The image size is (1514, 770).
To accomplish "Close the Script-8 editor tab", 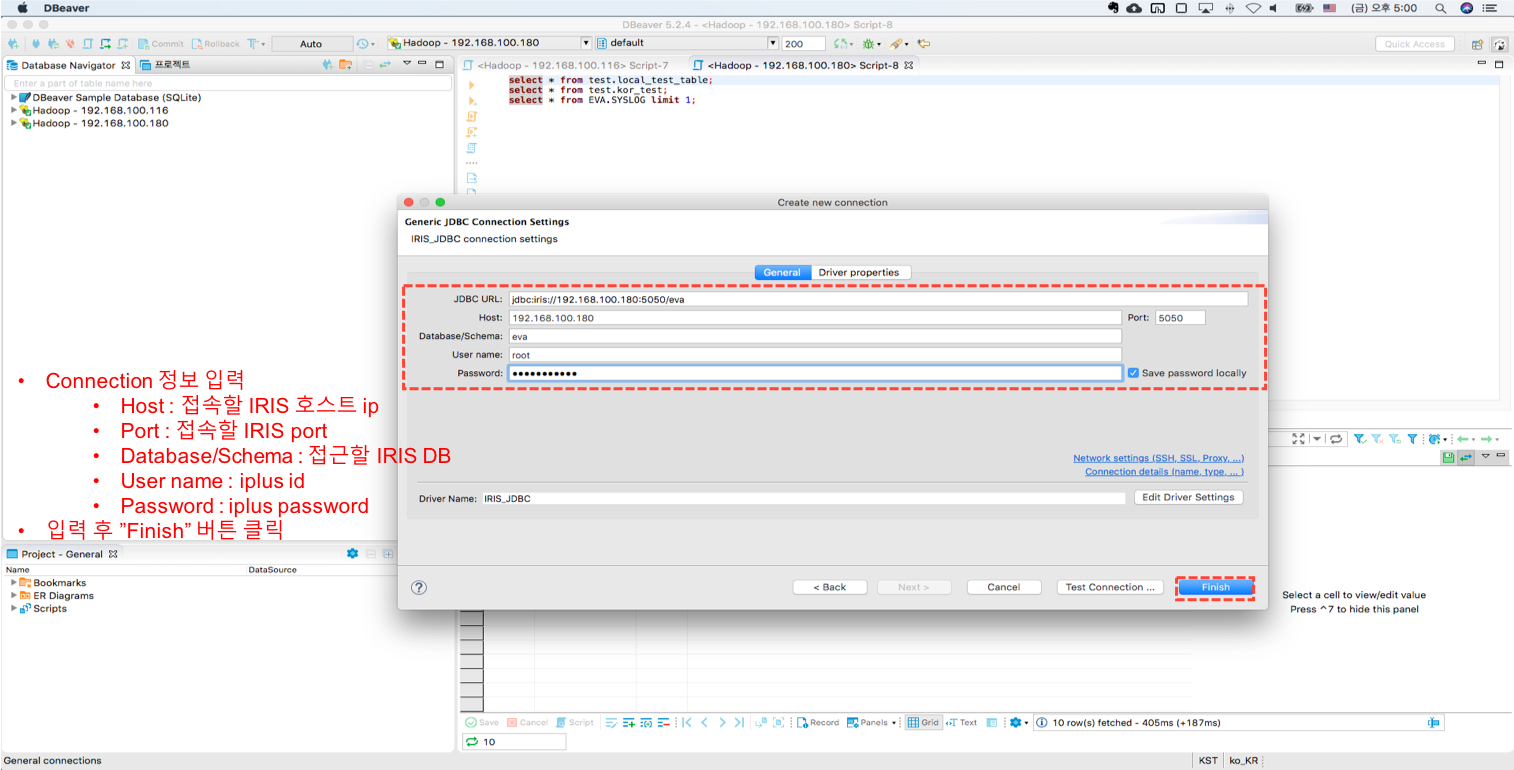I will point(909,65).
